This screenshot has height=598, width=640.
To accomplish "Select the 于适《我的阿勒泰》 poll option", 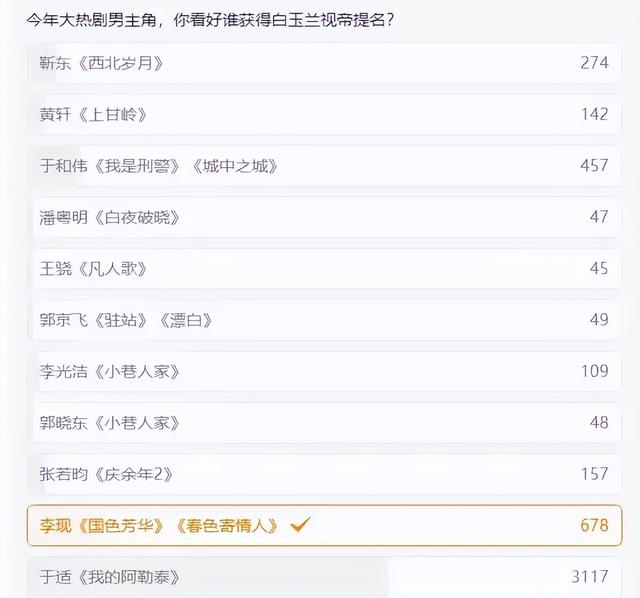I will click(x=324, y=577).
